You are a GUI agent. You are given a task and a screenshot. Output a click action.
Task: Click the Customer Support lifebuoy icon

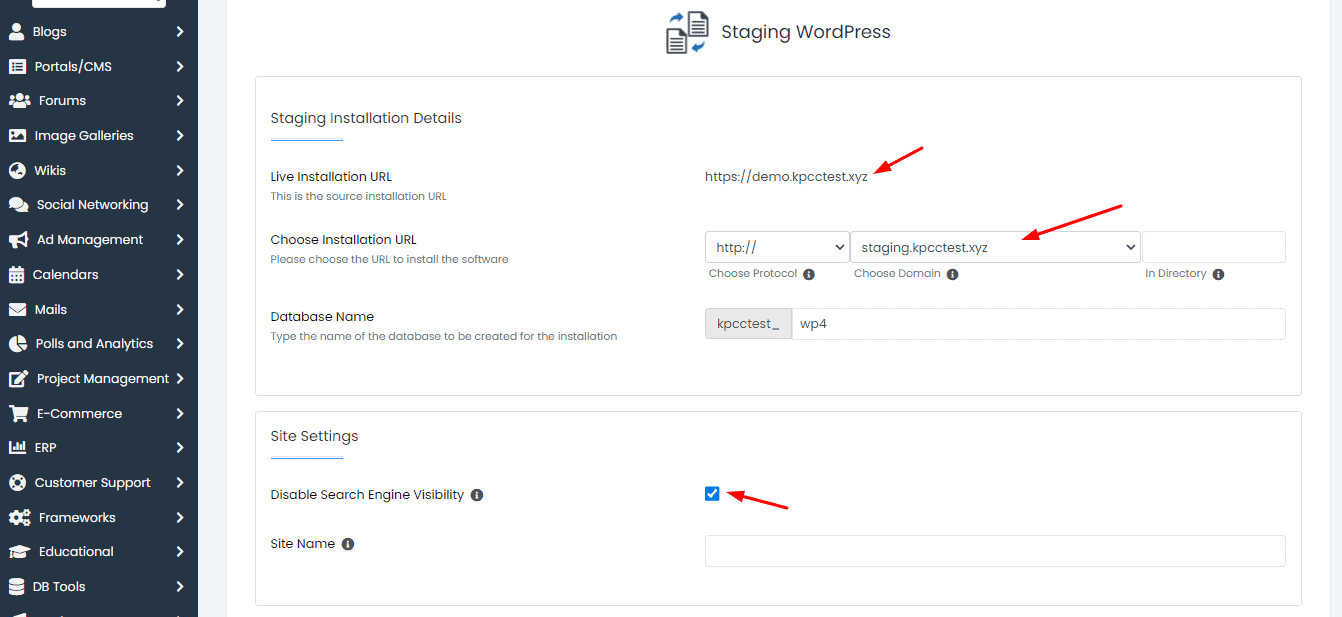pyautogui.click(x=17, y=482)
